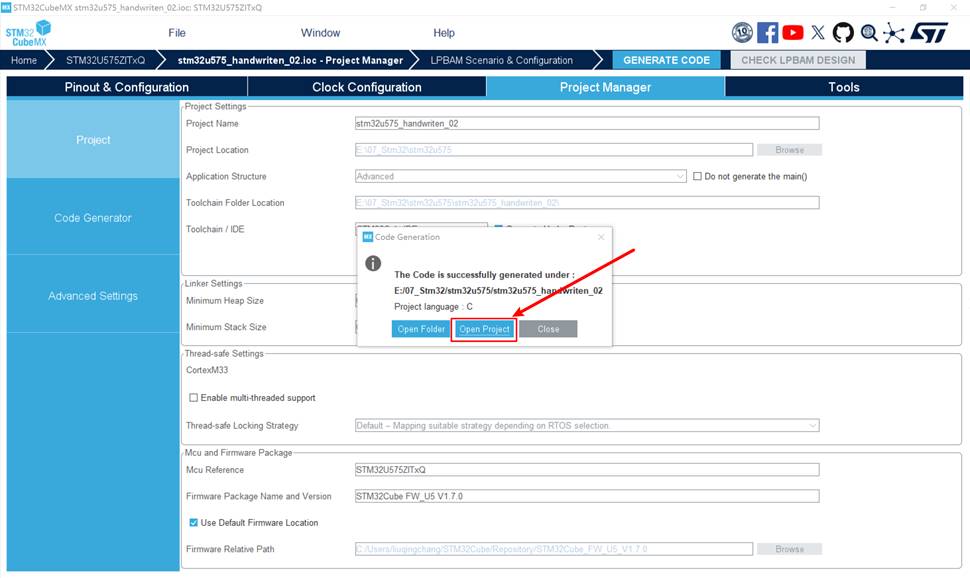Open the YouTube icon link
The height and width of the screenshot is (578, 970).
pos(792,32)
